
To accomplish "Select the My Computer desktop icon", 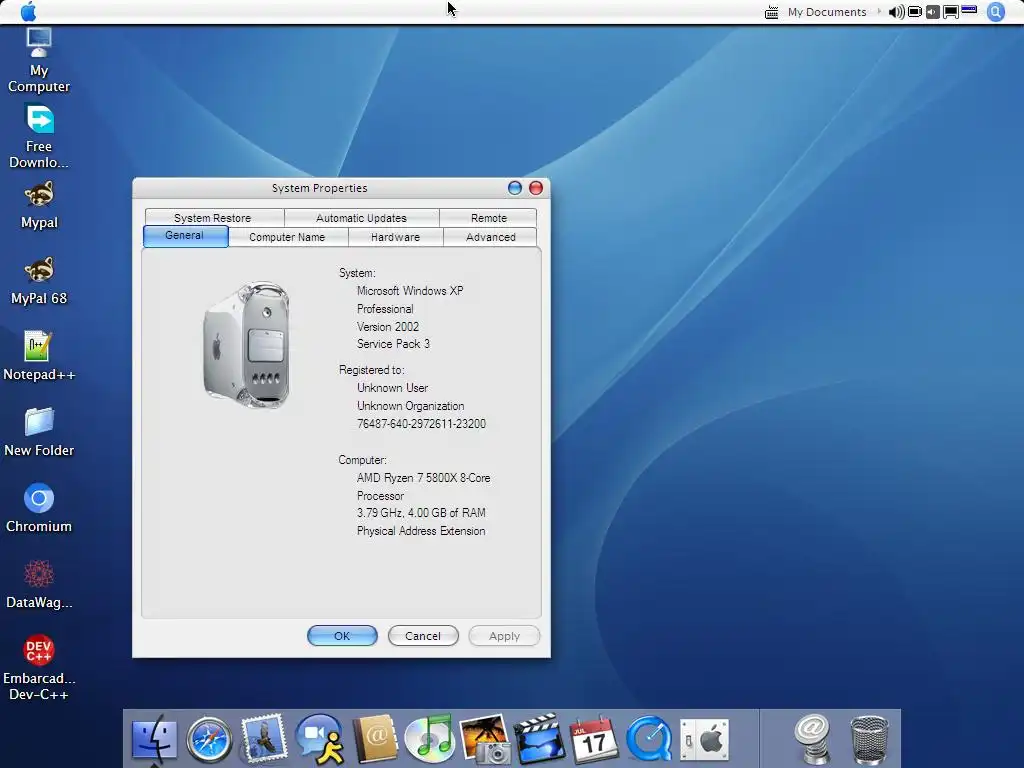I will coord(39,60).
